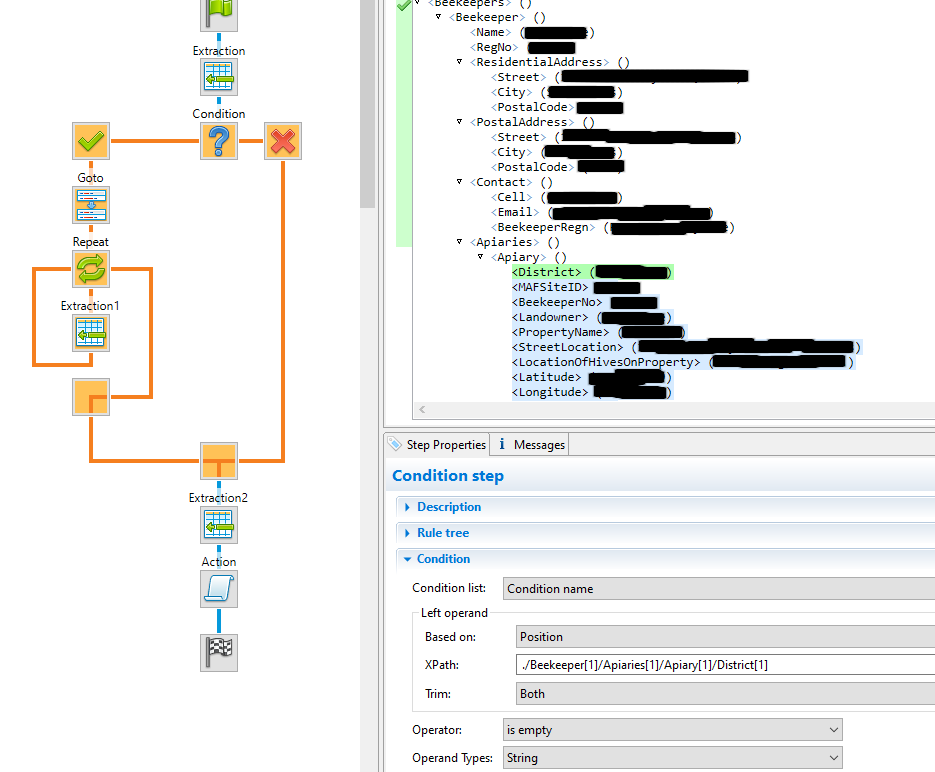Select the red X failure branch
This screenshot has height=772, width=935.
283,141
